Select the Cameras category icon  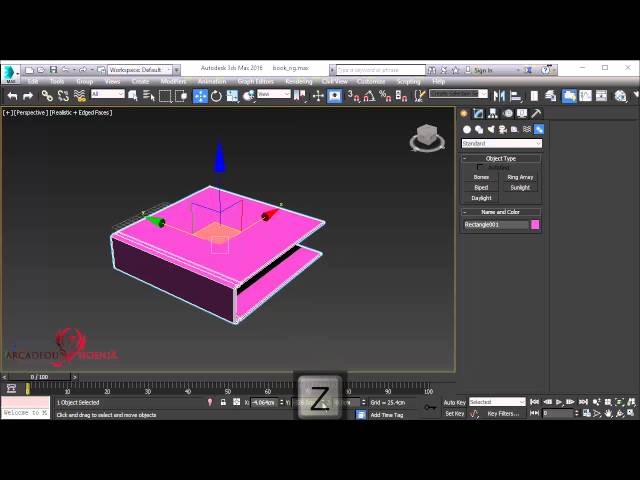coord(503,130)
